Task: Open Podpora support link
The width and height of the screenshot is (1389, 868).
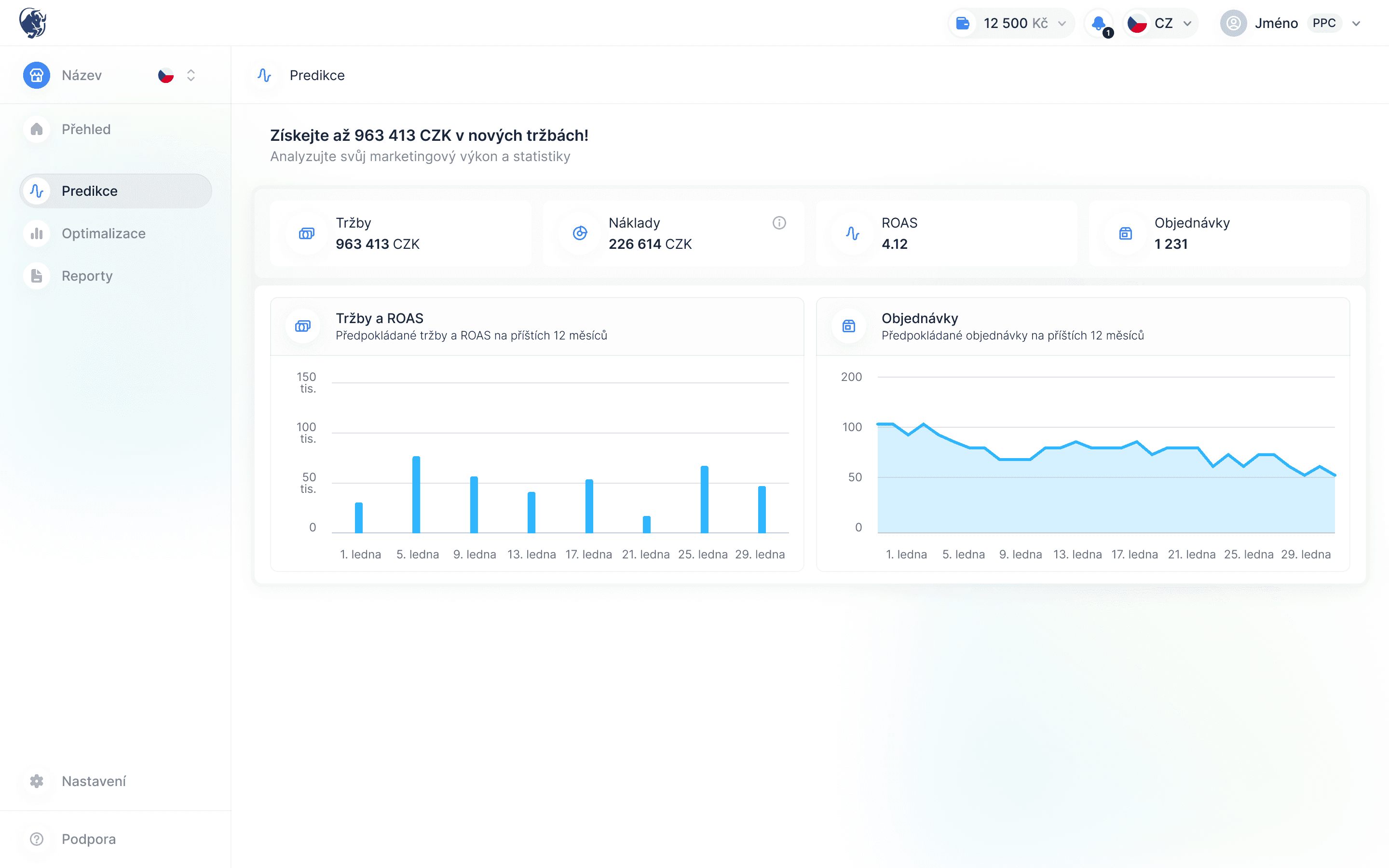Action: click(88, 839)
